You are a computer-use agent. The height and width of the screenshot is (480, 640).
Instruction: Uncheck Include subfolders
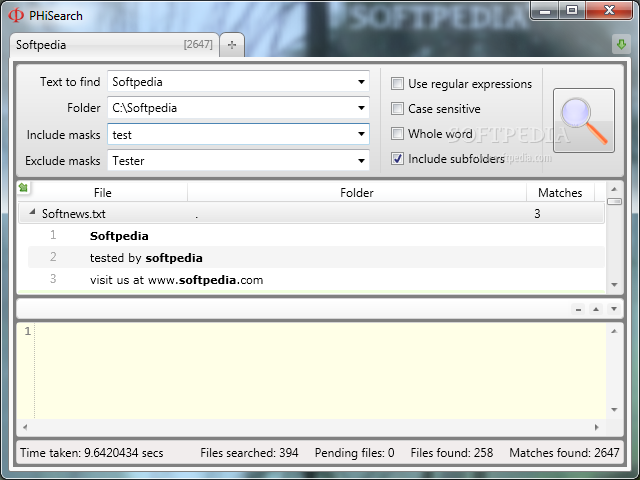coord(397,158)
